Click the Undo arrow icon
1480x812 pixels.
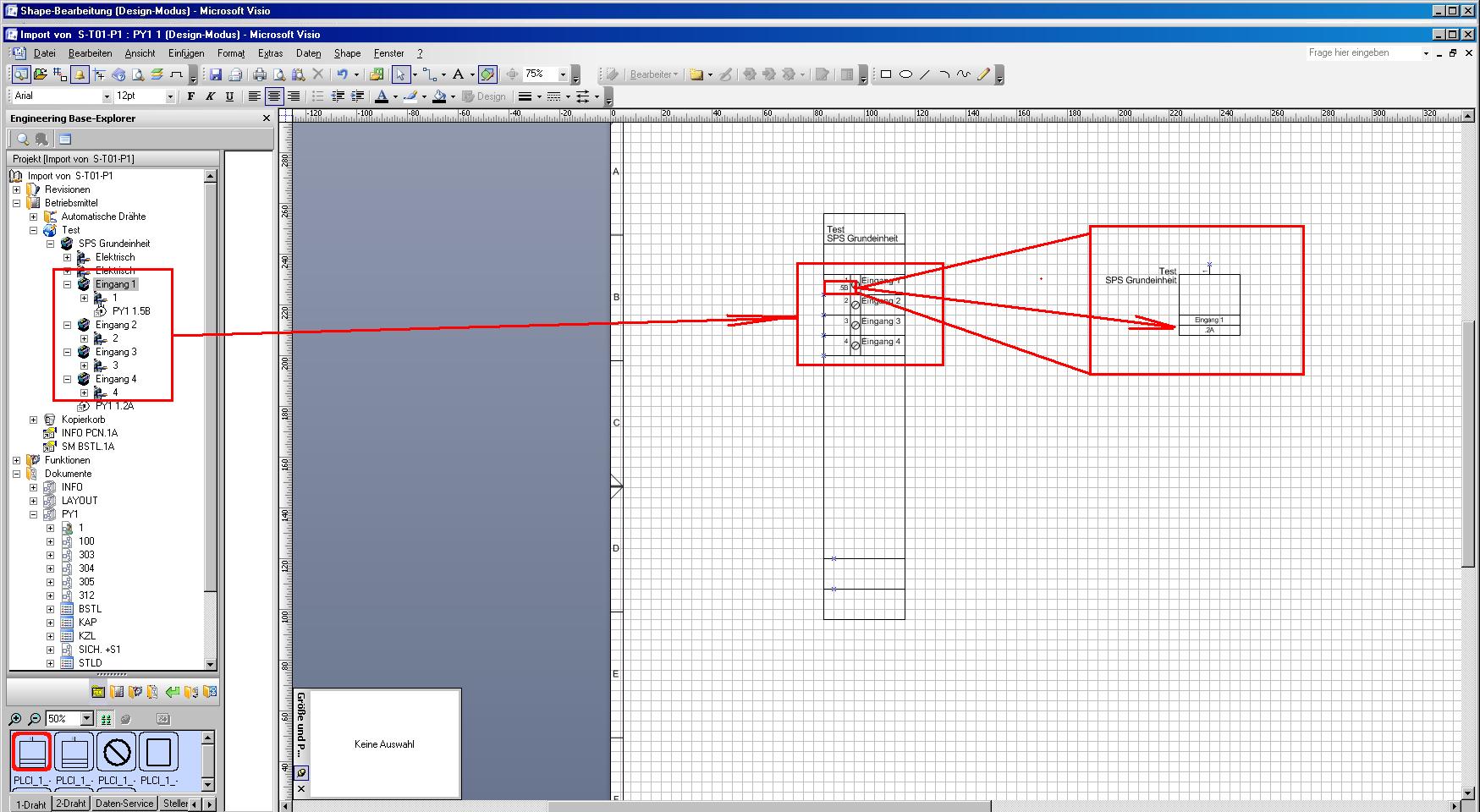click(342, 74)
